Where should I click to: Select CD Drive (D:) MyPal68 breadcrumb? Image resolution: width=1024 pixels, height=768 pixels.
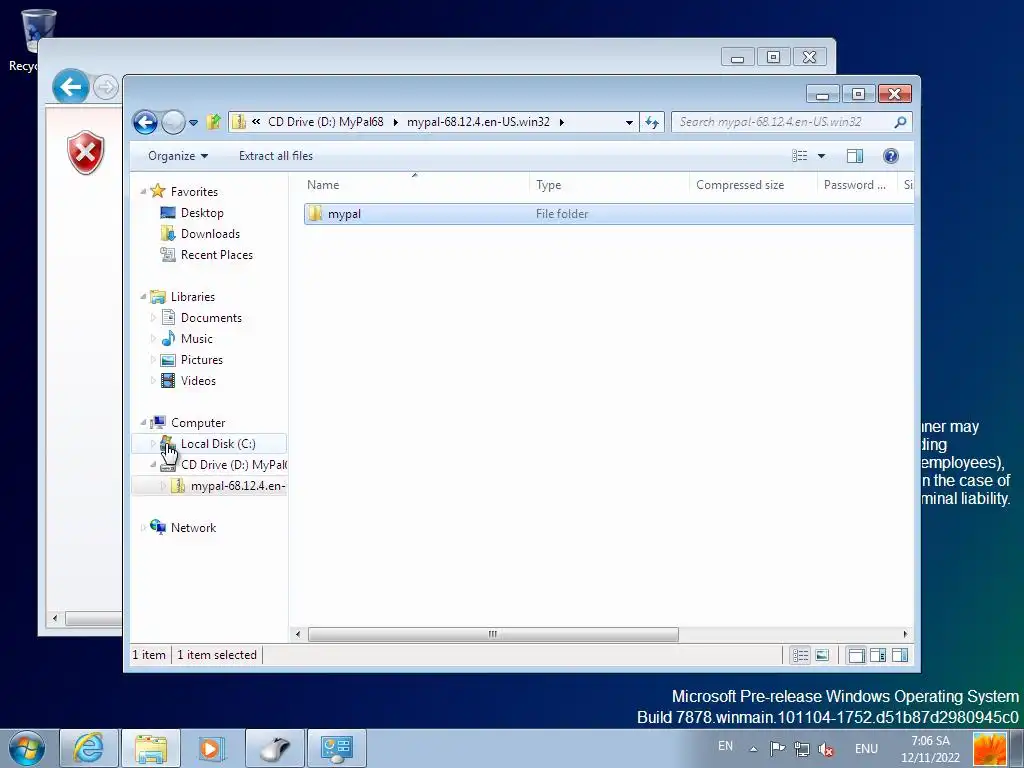coord(325,121)
